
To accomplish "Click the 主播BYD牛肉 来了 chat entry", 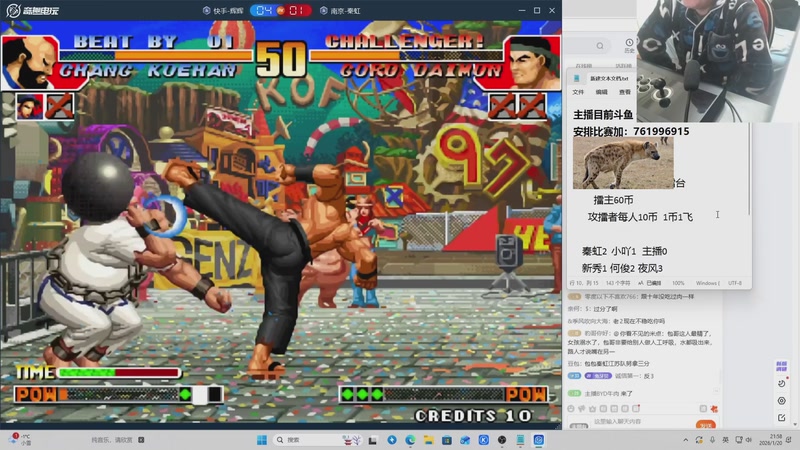I will pos(601,393).
